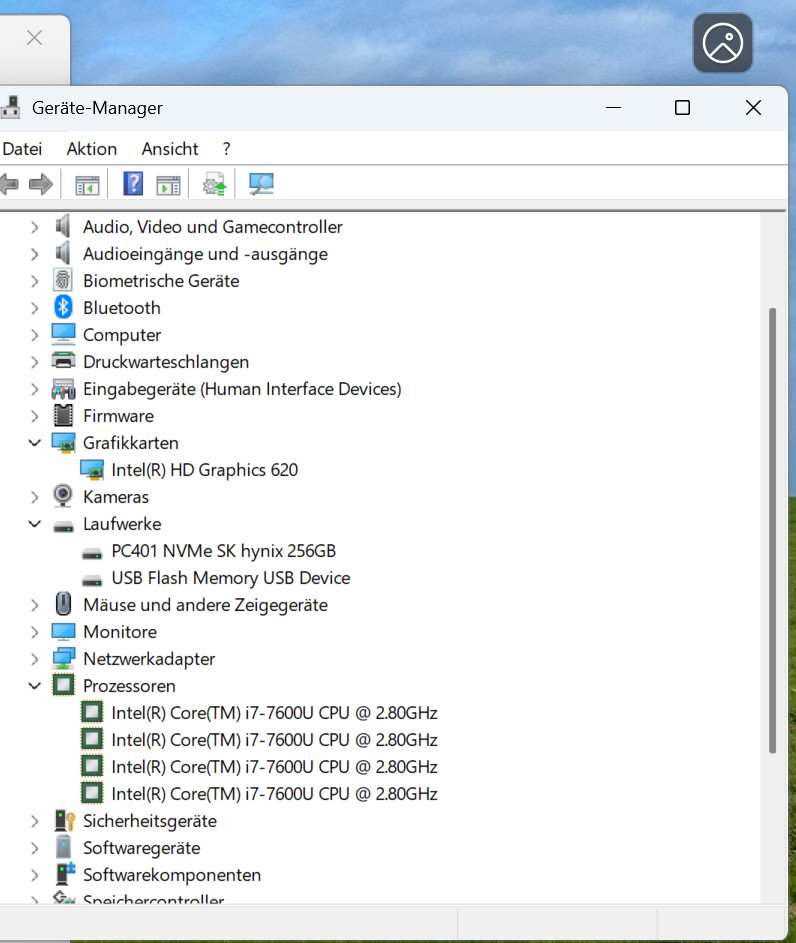Click the Bluetooth category icon

tap(64, 308)
